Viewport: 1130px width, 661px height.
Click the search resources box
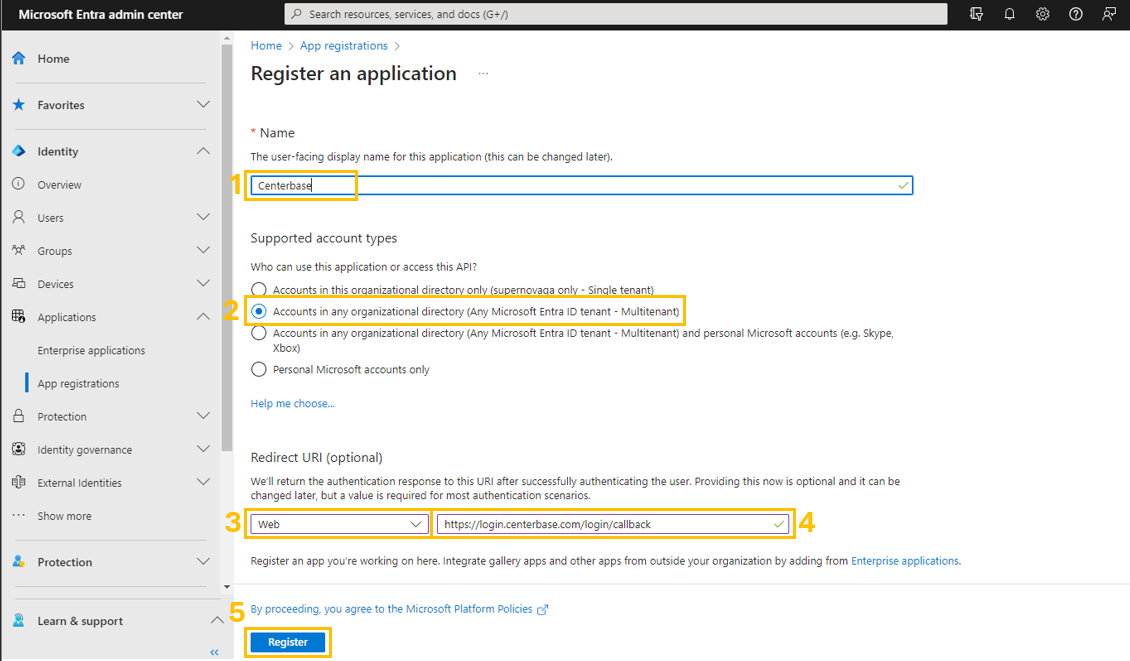tap(616, 14)
